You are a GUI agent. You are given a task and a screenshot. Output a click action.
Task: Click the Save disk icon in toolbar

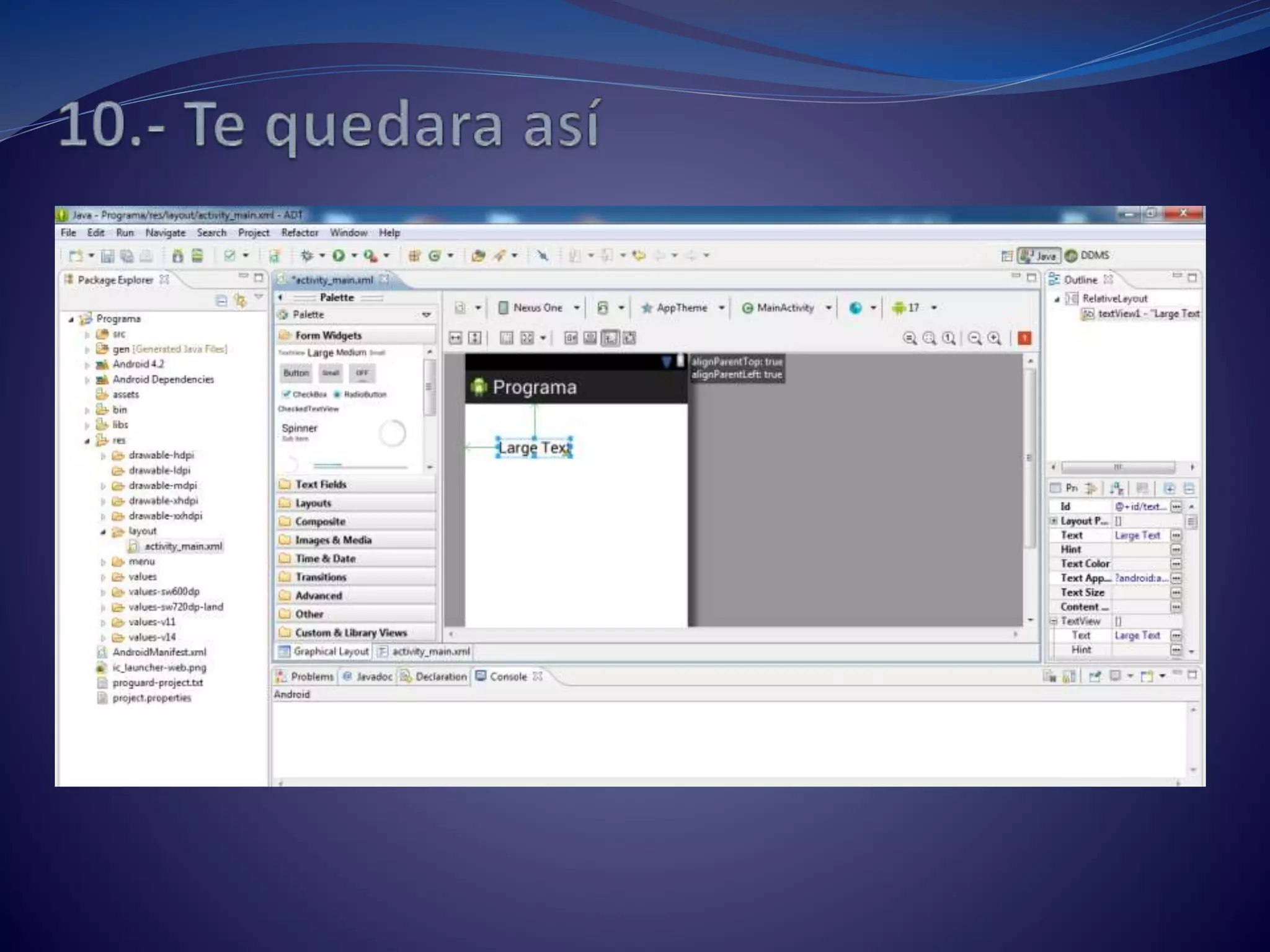click(107, 256)
